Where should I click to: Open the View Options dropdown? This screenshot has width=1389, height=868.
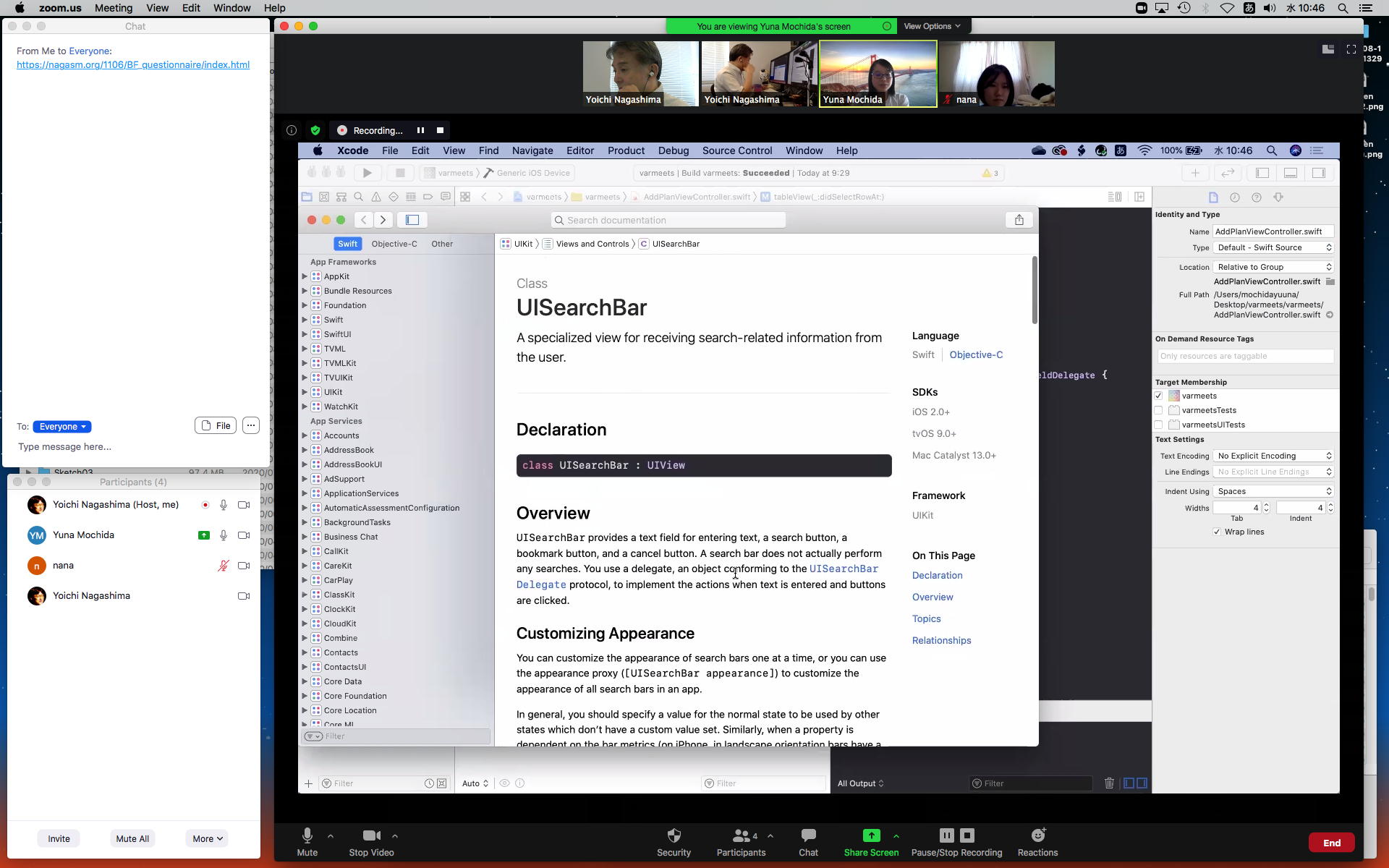point(932,26)
